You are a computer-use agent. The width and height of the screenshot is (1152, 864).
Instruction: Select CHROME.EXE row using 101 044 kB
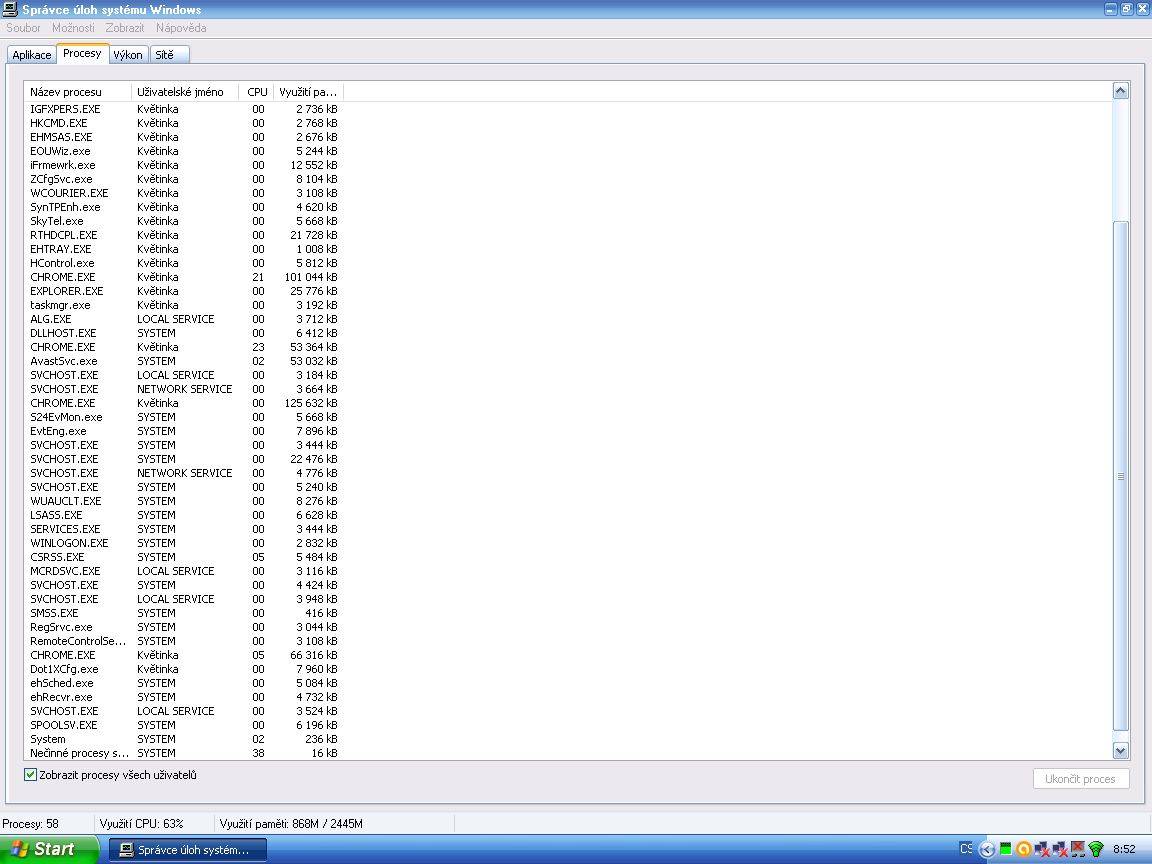[184, 277]
